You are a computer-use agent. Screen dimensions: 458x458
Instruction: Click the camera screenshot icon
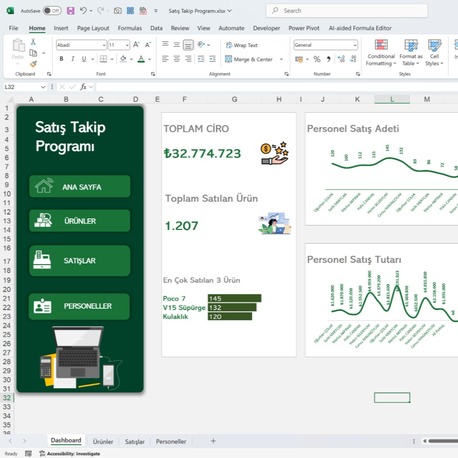pos(118,11)
